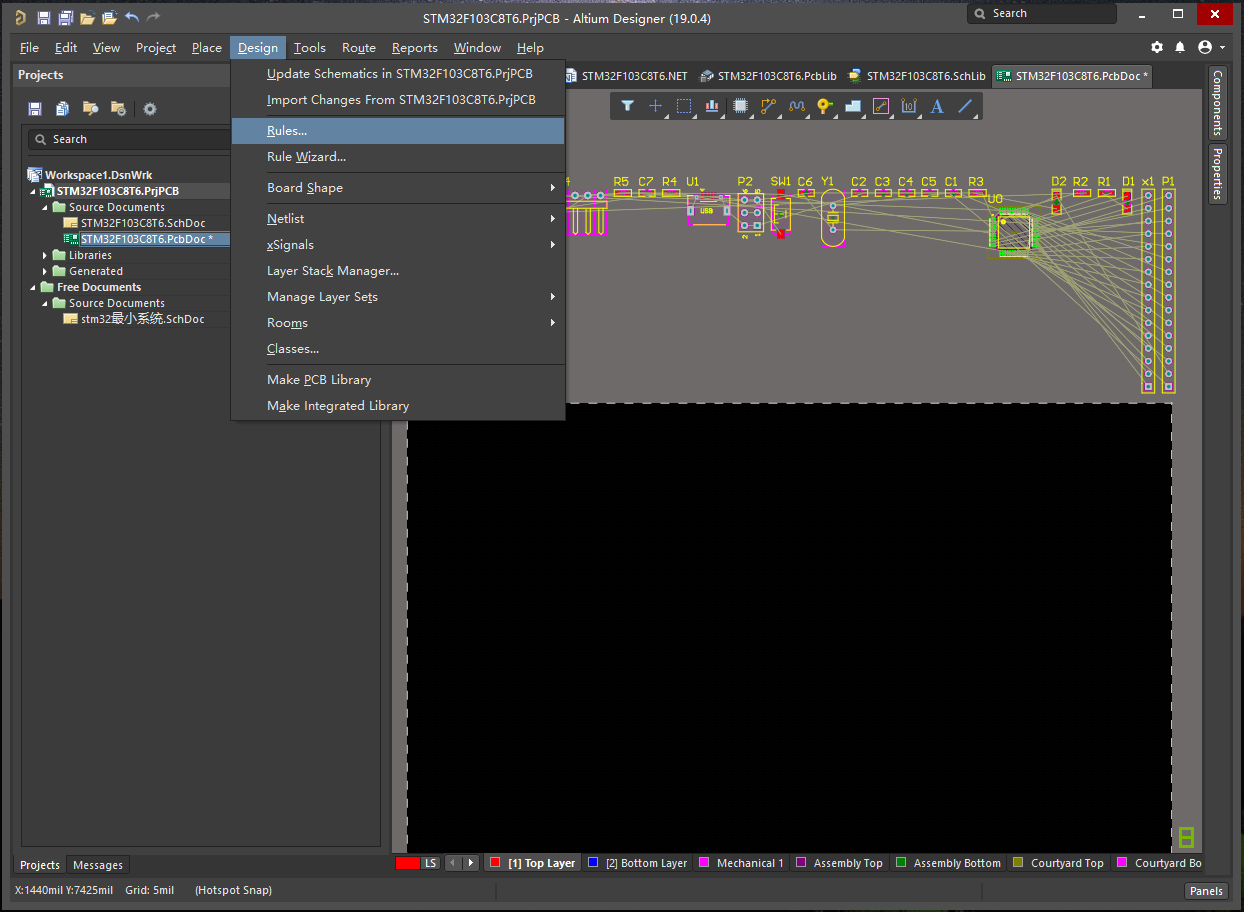Click Rule Wizard... menu entry
This screenshot has width=1244, height=912.
pyautogui.click(x=398, y=157)
